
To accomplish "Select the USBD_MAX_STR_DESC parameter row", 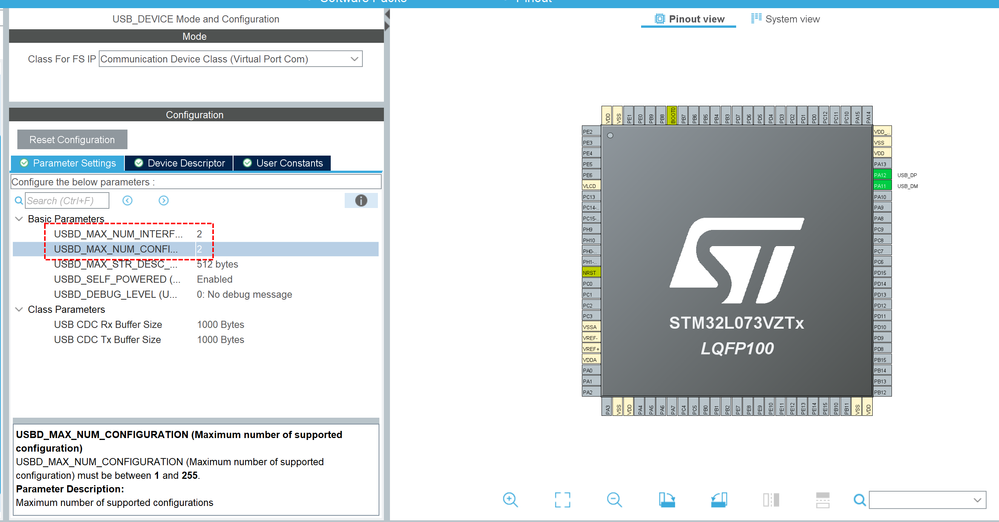I will (196, 264).
